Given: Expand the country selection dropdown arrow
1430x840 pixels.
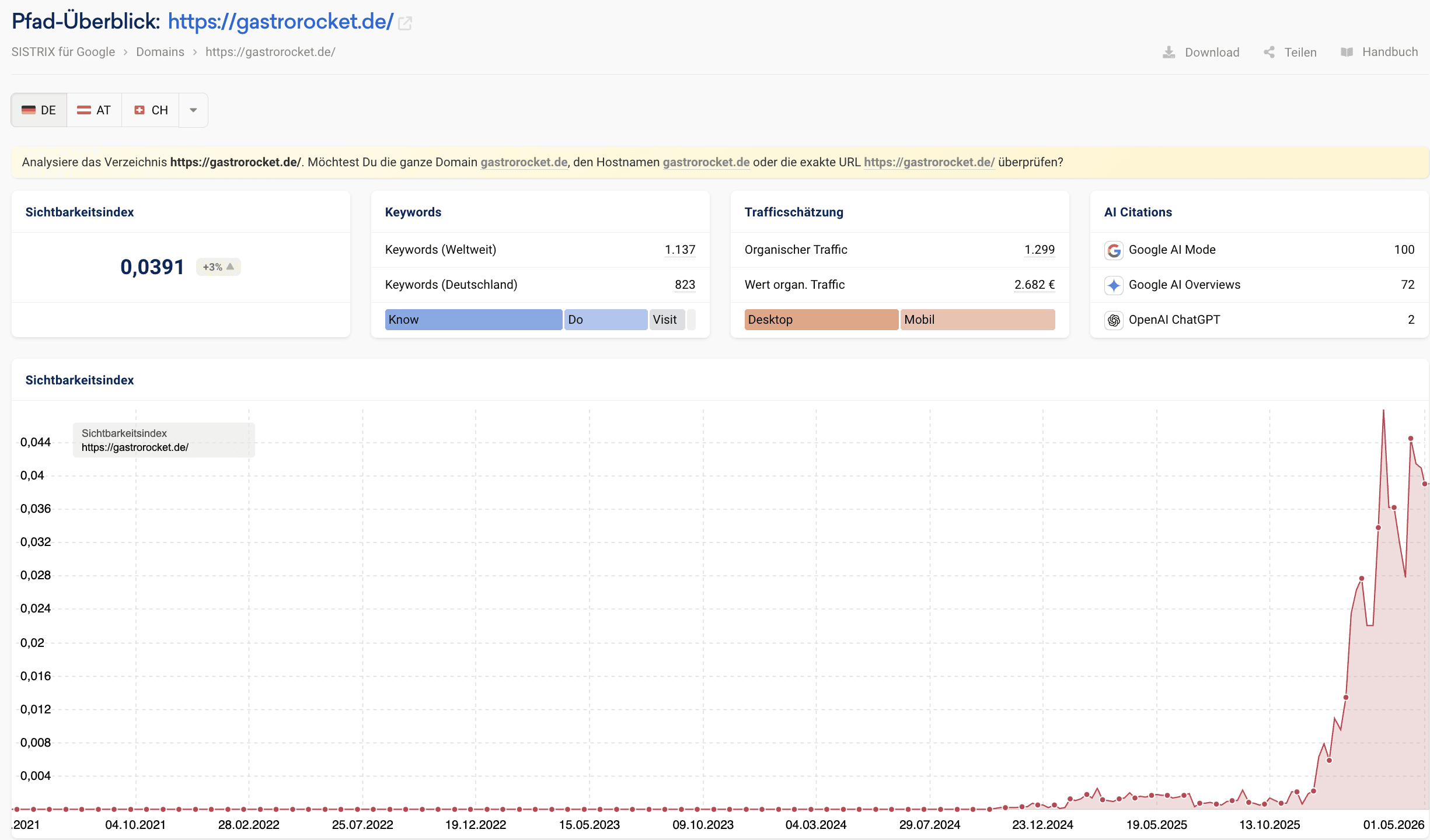Looking at the screenshot, I should 193,110.
